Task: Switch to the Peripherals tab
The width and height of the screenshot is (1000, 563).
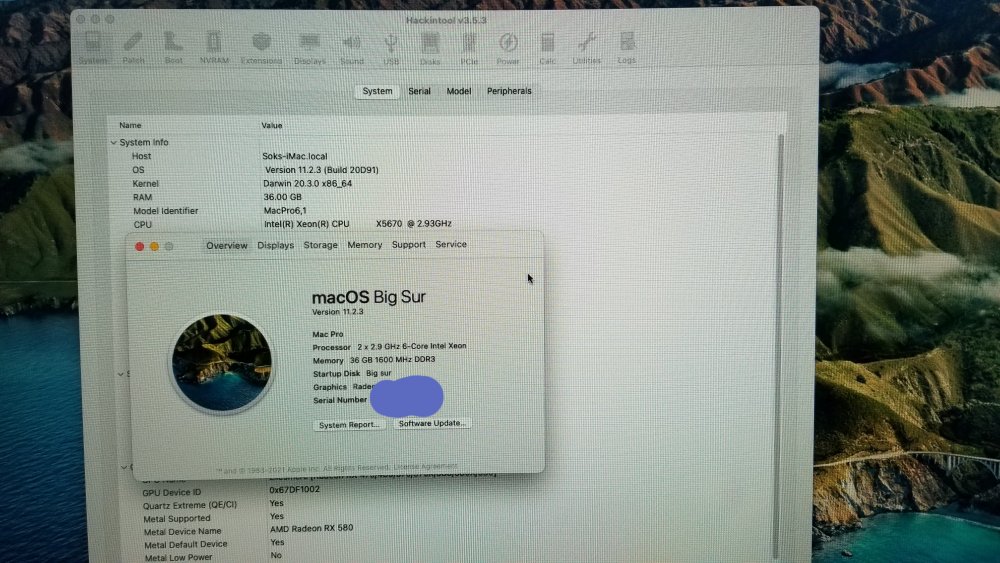Action: click(509, 91)
